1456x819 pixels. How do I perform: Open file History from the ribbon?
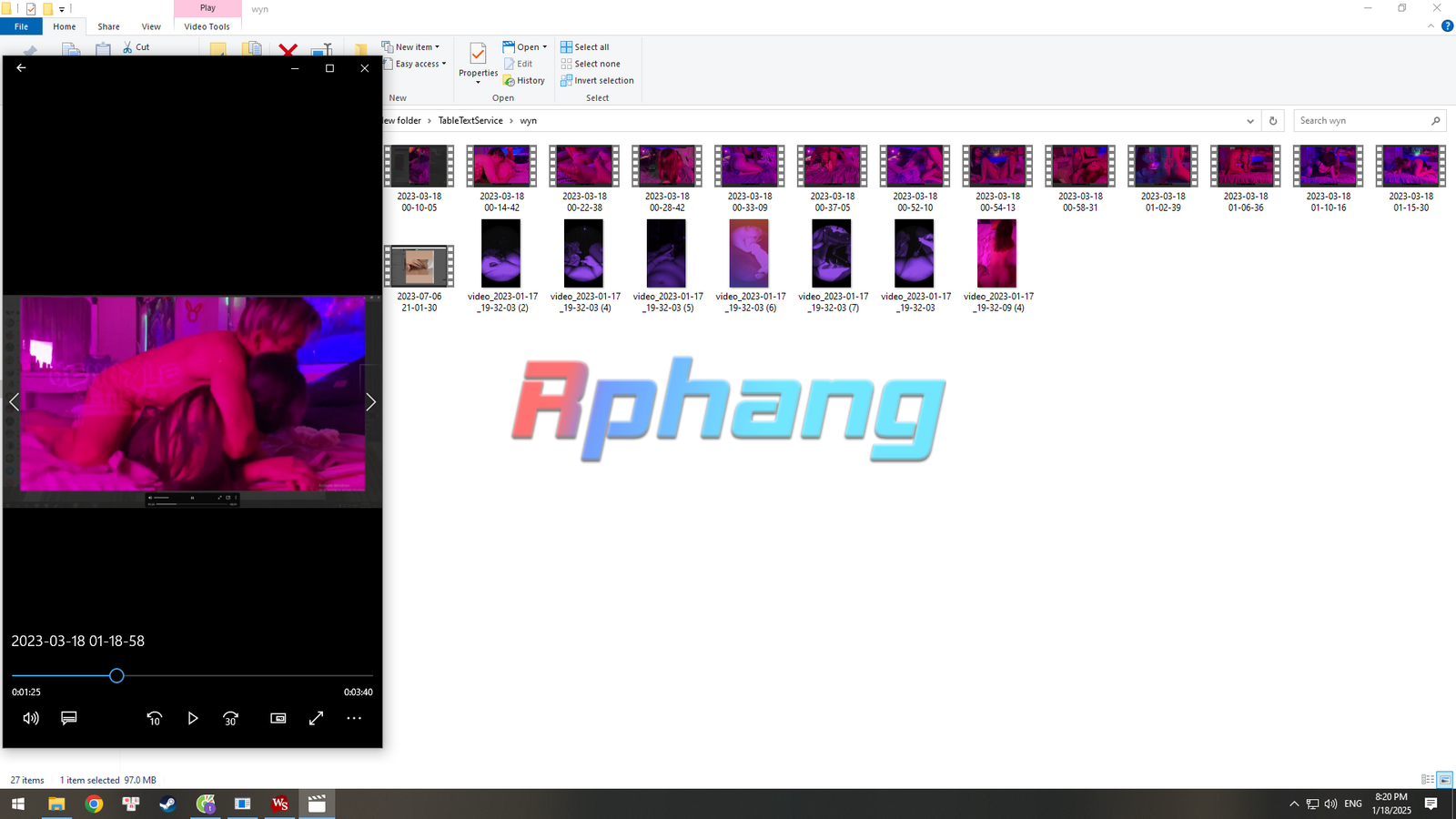tap(524, 81)
